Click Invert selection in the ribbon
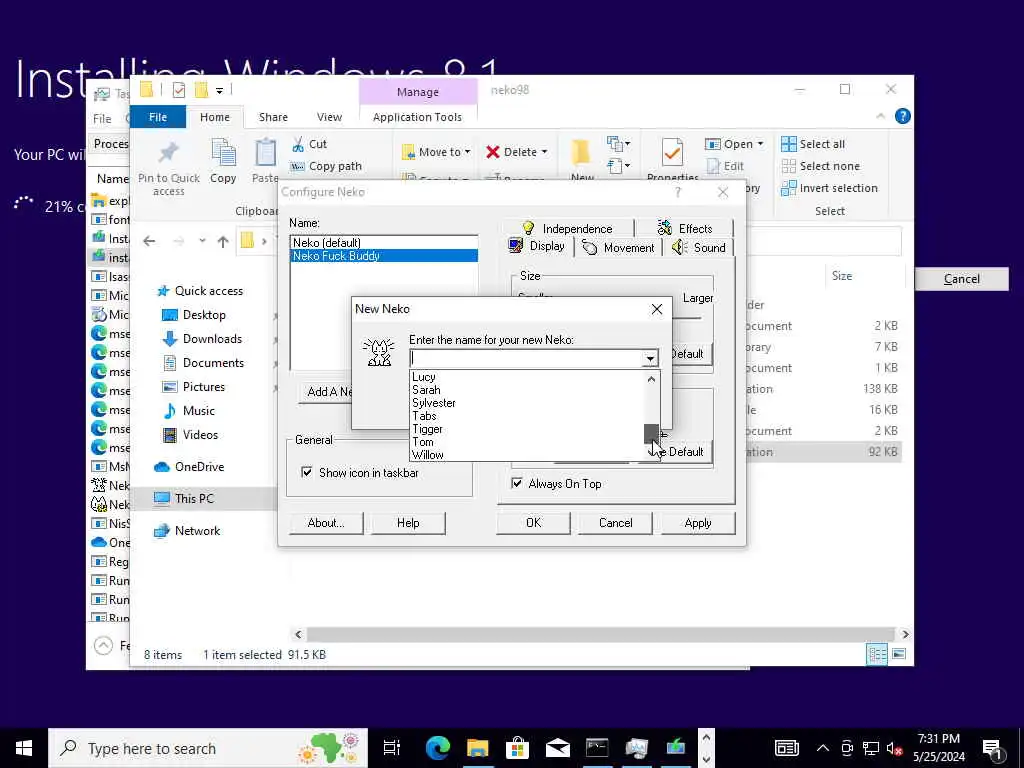 click(829, 188)
